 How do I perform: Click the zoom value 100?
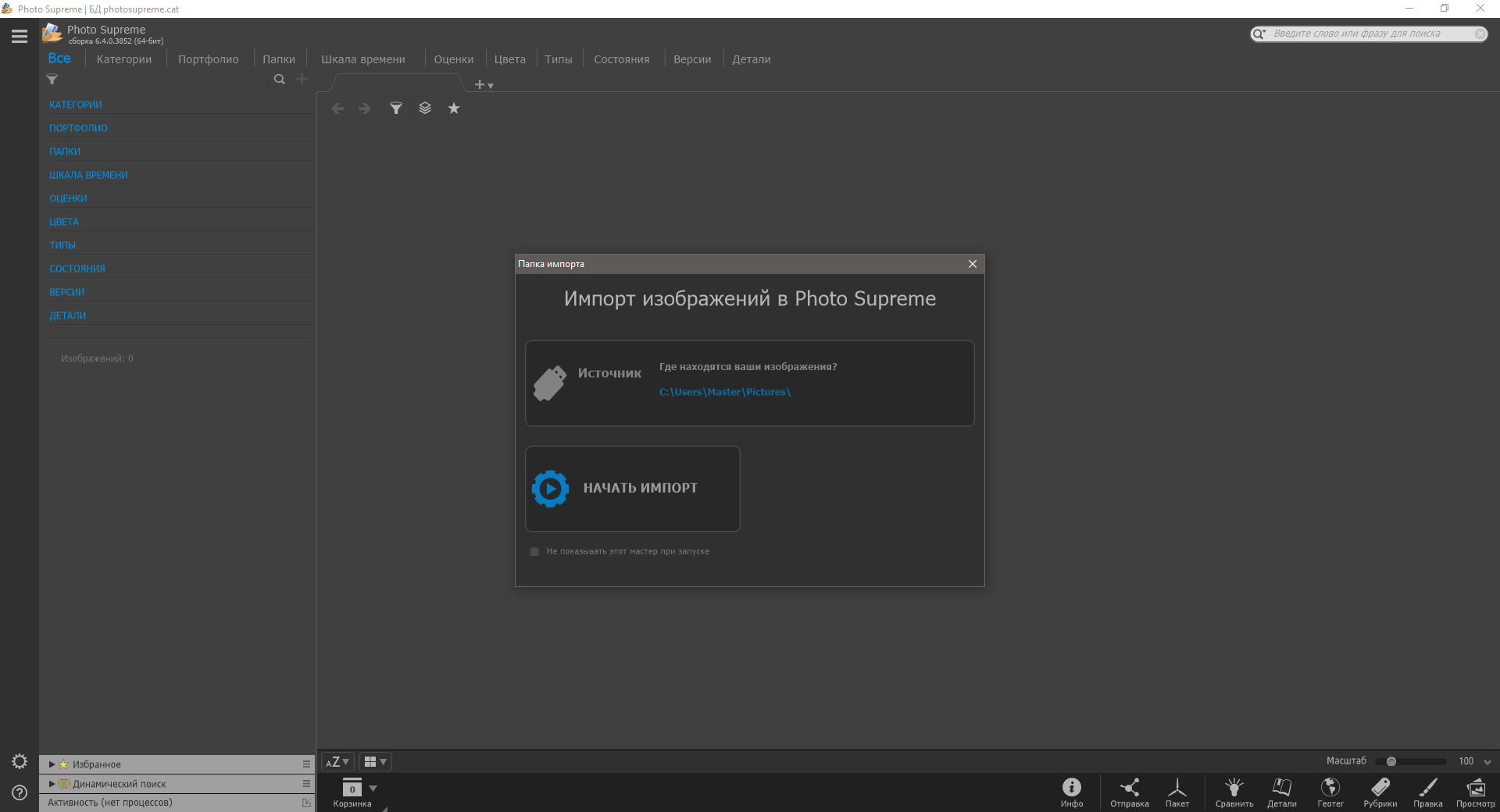(1466, 761)
